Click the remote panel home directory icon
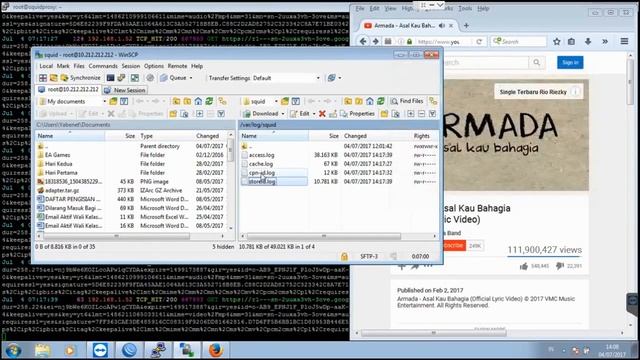 point(369,101)
